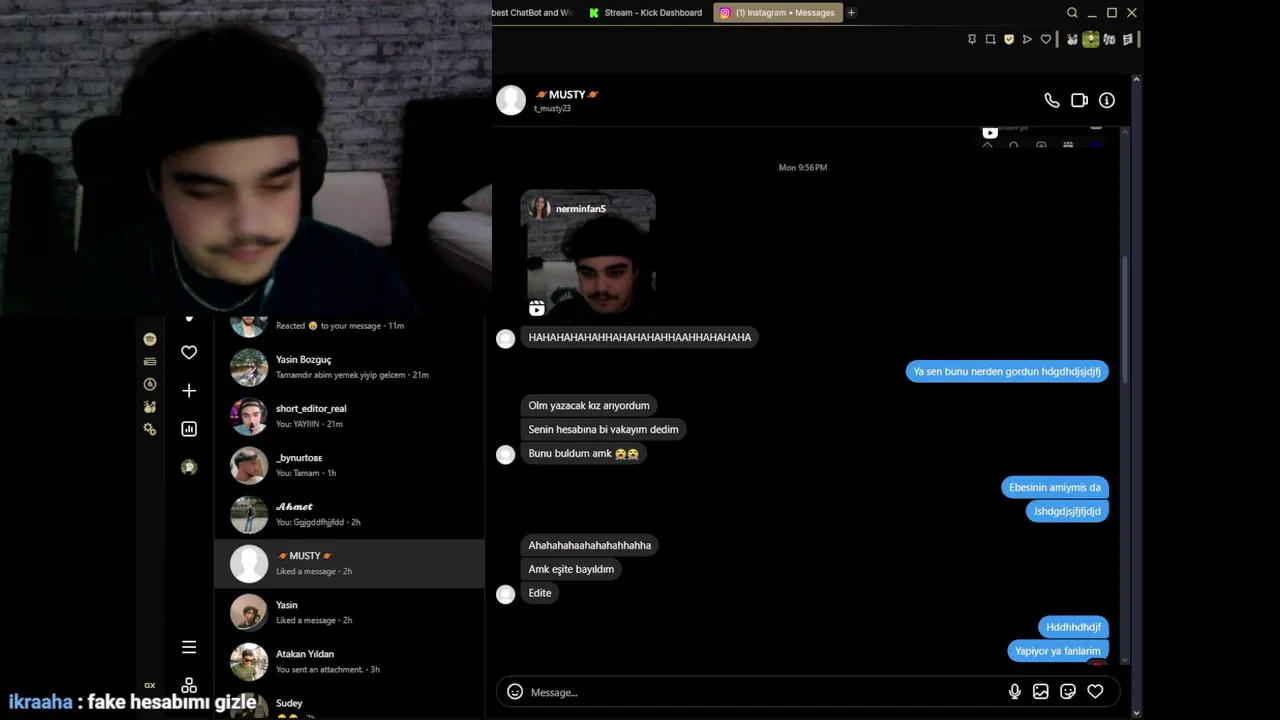Open the Instagram dashboard chart icon
Viewport: 1280px width, 720px height.
pyautogui.click(x=189, y=429)
